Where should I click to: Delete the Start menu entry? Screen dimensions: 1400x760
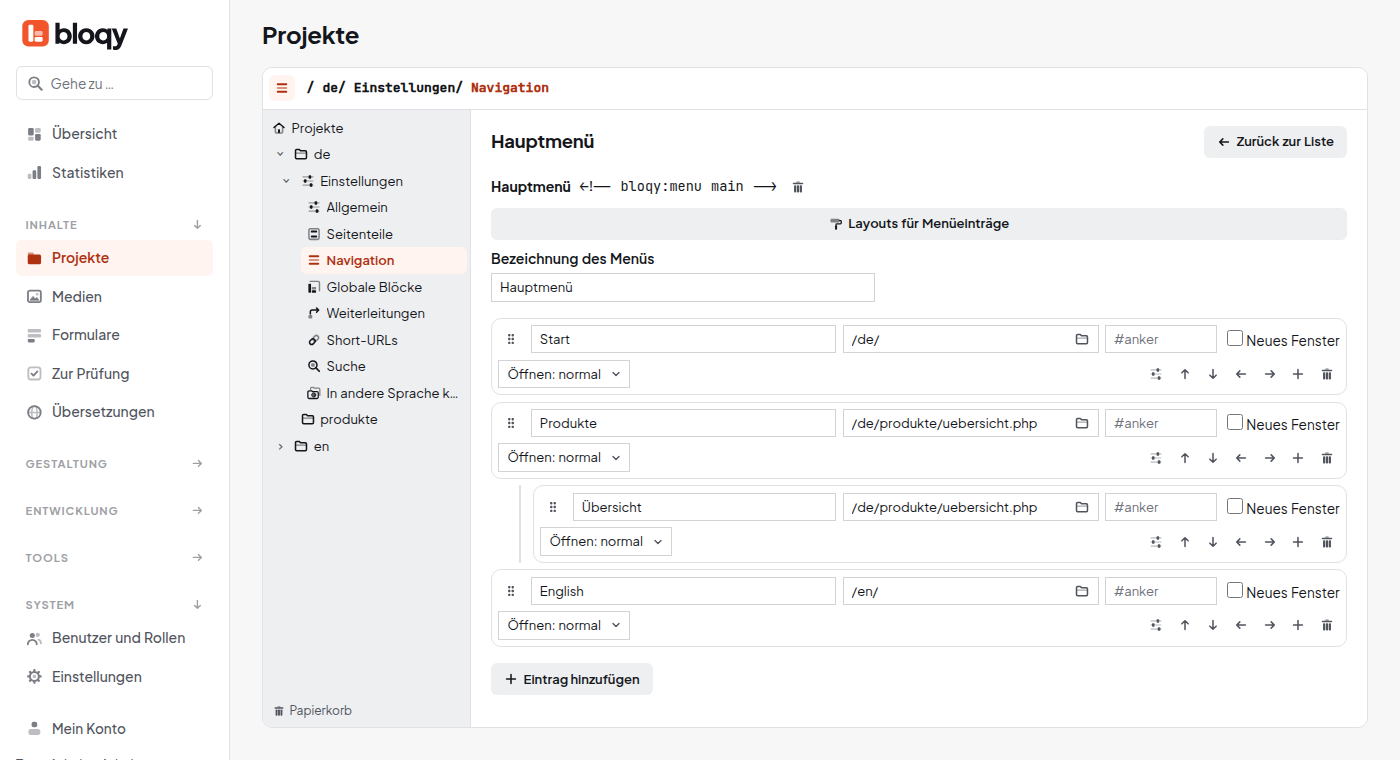tap(1327, 374)
